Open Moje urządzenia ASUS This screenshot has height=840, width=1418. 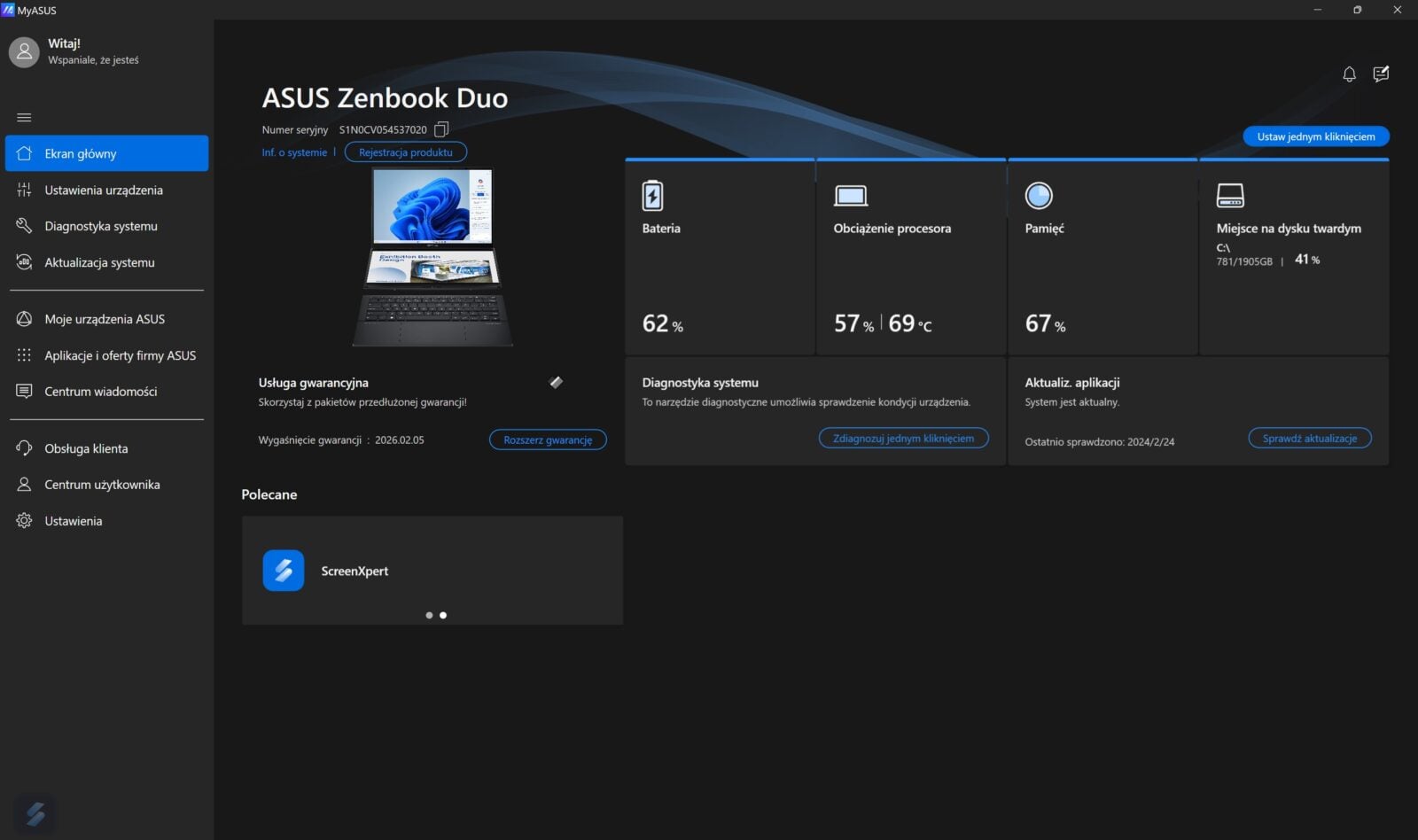(106, 319)
